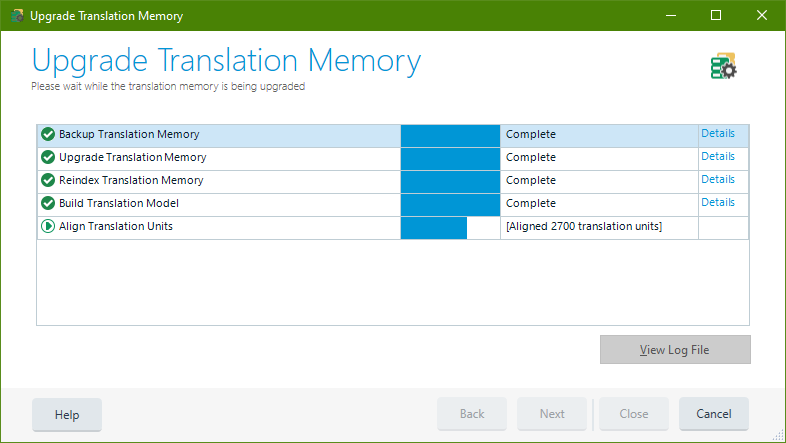Open Help for the upgrade wizard

click(x=67, y=414)
